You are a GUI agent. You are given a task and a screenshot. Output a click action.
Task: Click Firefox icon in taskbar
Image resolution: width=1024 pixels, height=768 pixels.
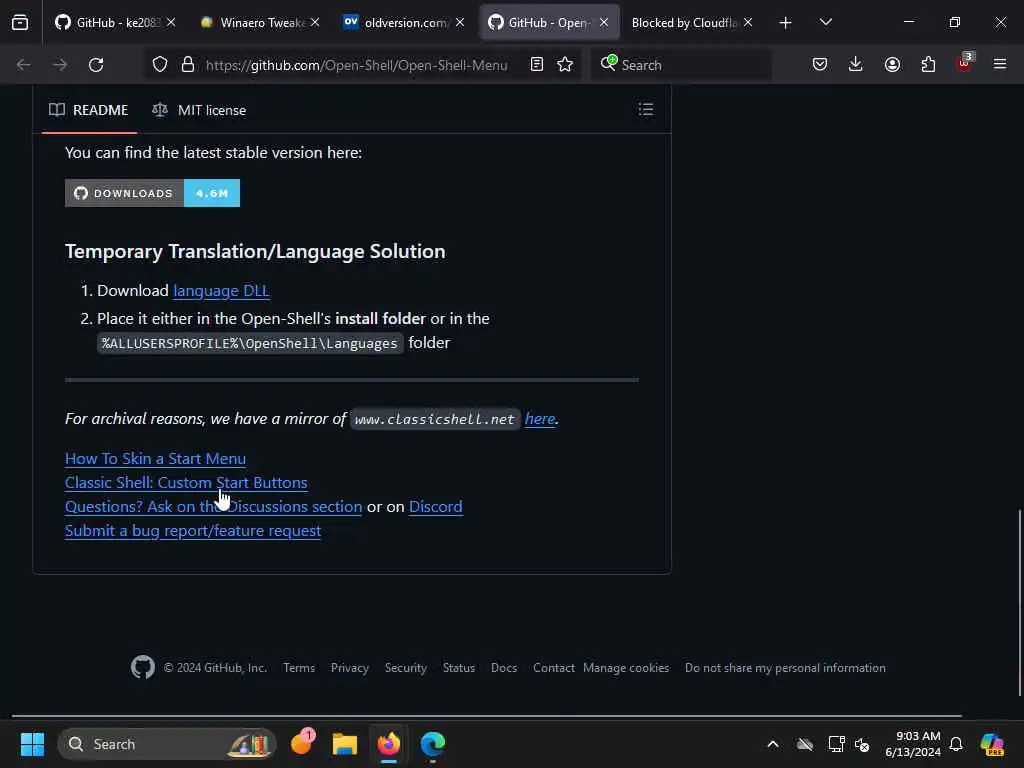click(x=389, y=744)
